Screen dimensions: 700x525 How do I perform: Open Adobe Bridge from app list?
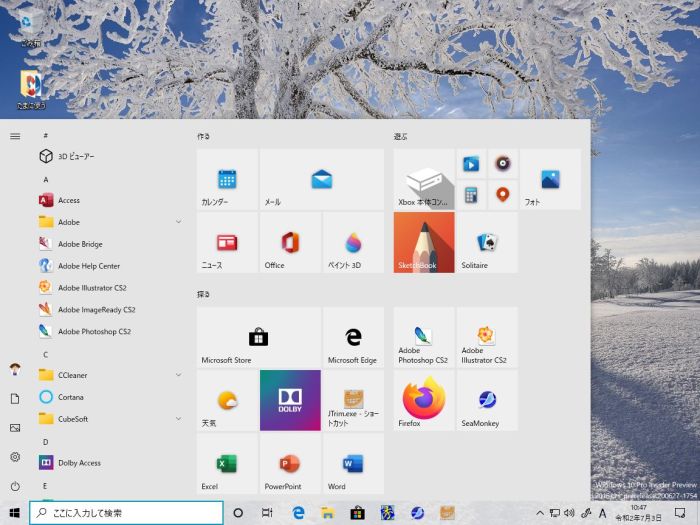tap(80, 244)
